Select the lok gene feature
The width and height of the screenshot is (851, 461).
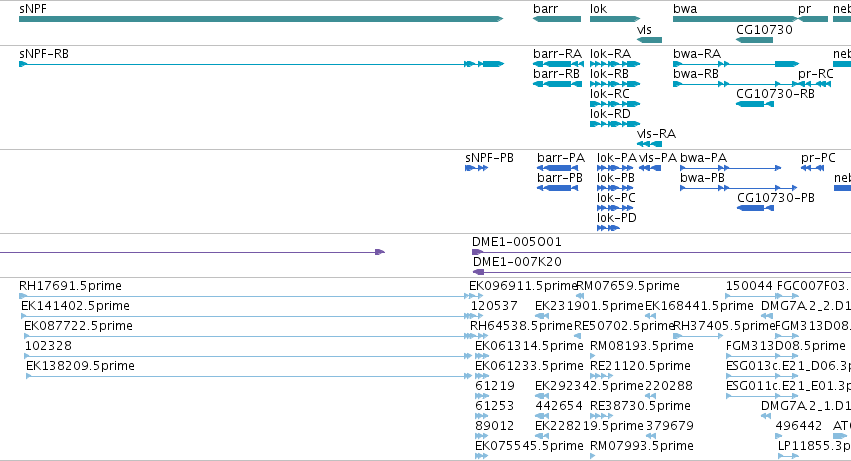615,19
